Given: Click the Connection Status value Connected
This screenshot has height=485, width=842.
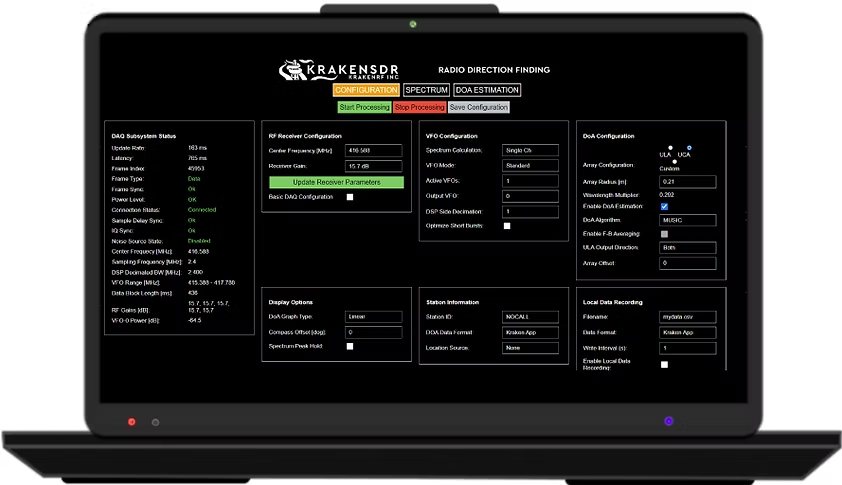Looking at the screenshot, I should pos(202,210).
